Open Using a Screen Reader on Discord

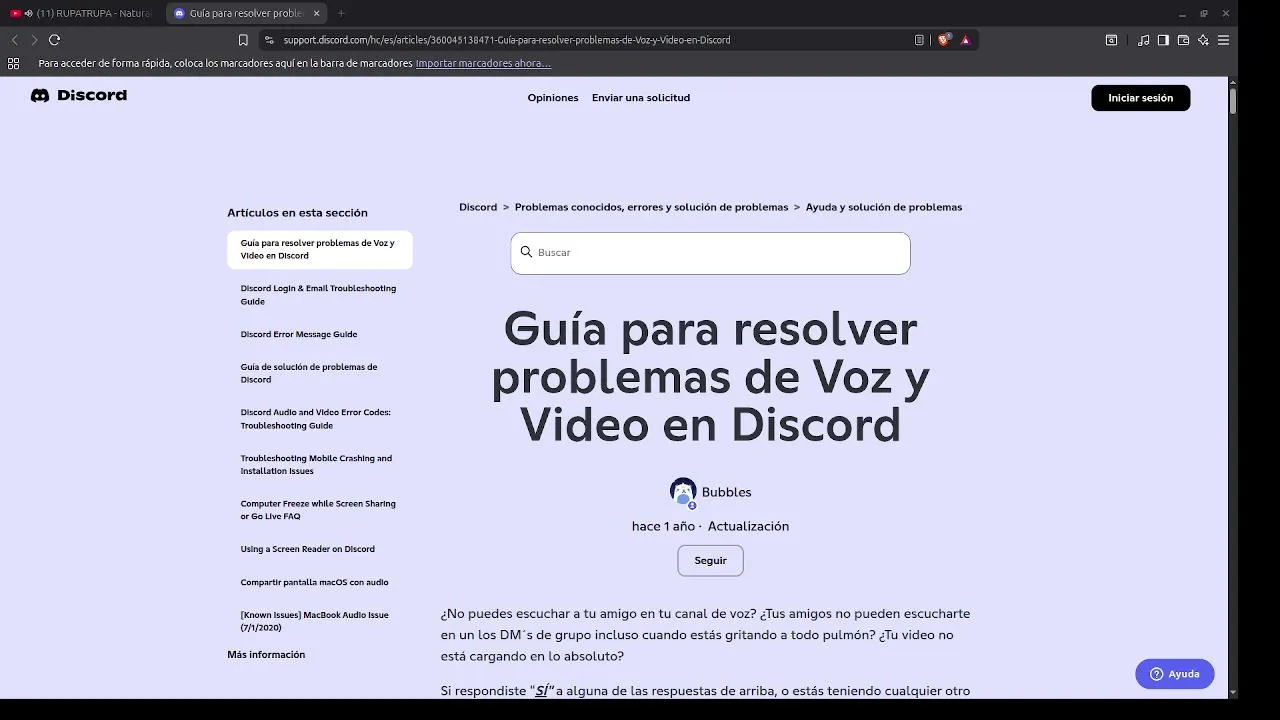coord(308,549)
